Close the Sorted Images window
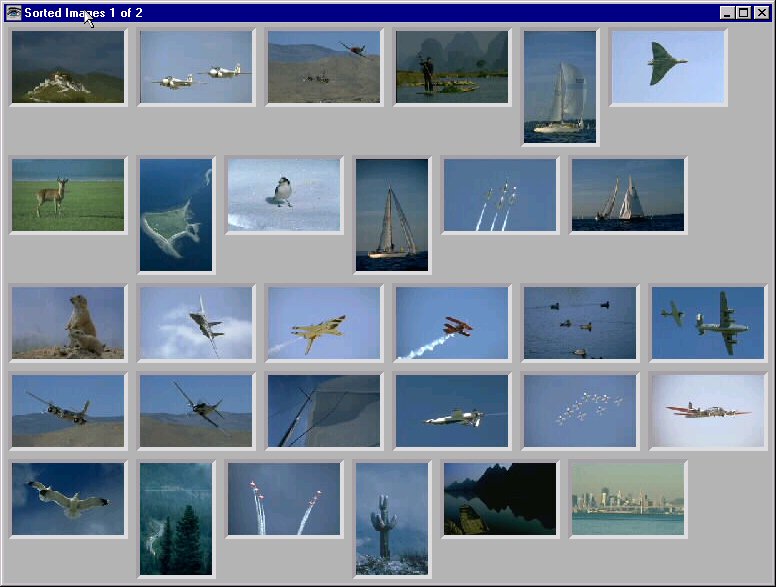 [762, 13]
